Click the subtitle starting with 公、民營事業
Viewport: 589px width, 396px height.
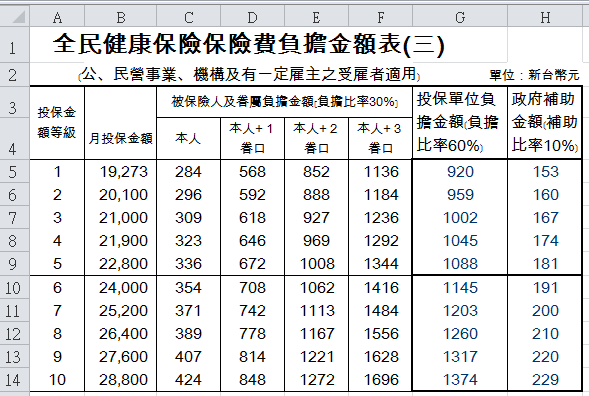[249, 74]
